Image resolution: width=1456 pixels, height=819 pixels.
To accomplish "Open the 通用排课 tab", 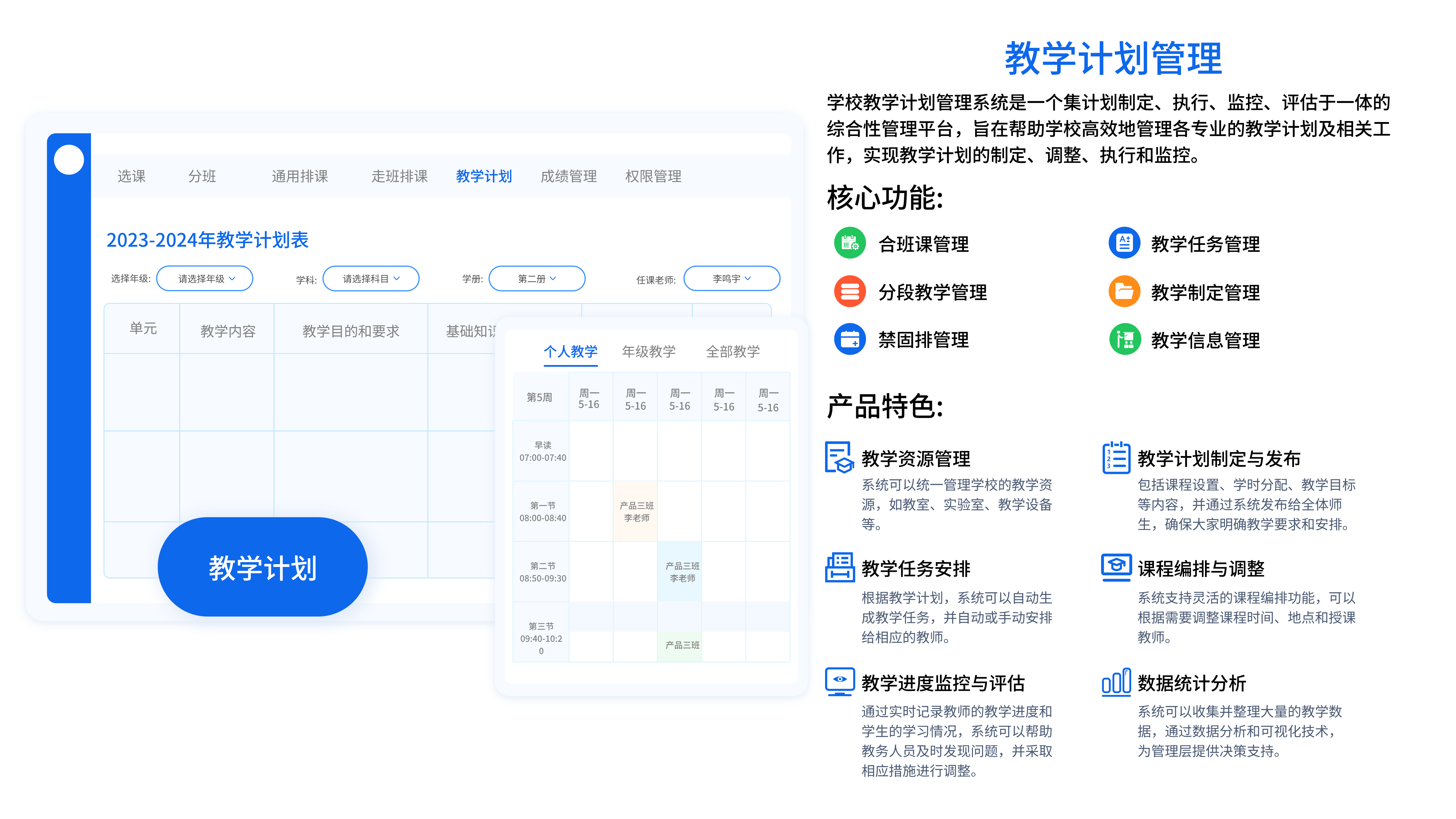I will [300, 176].
